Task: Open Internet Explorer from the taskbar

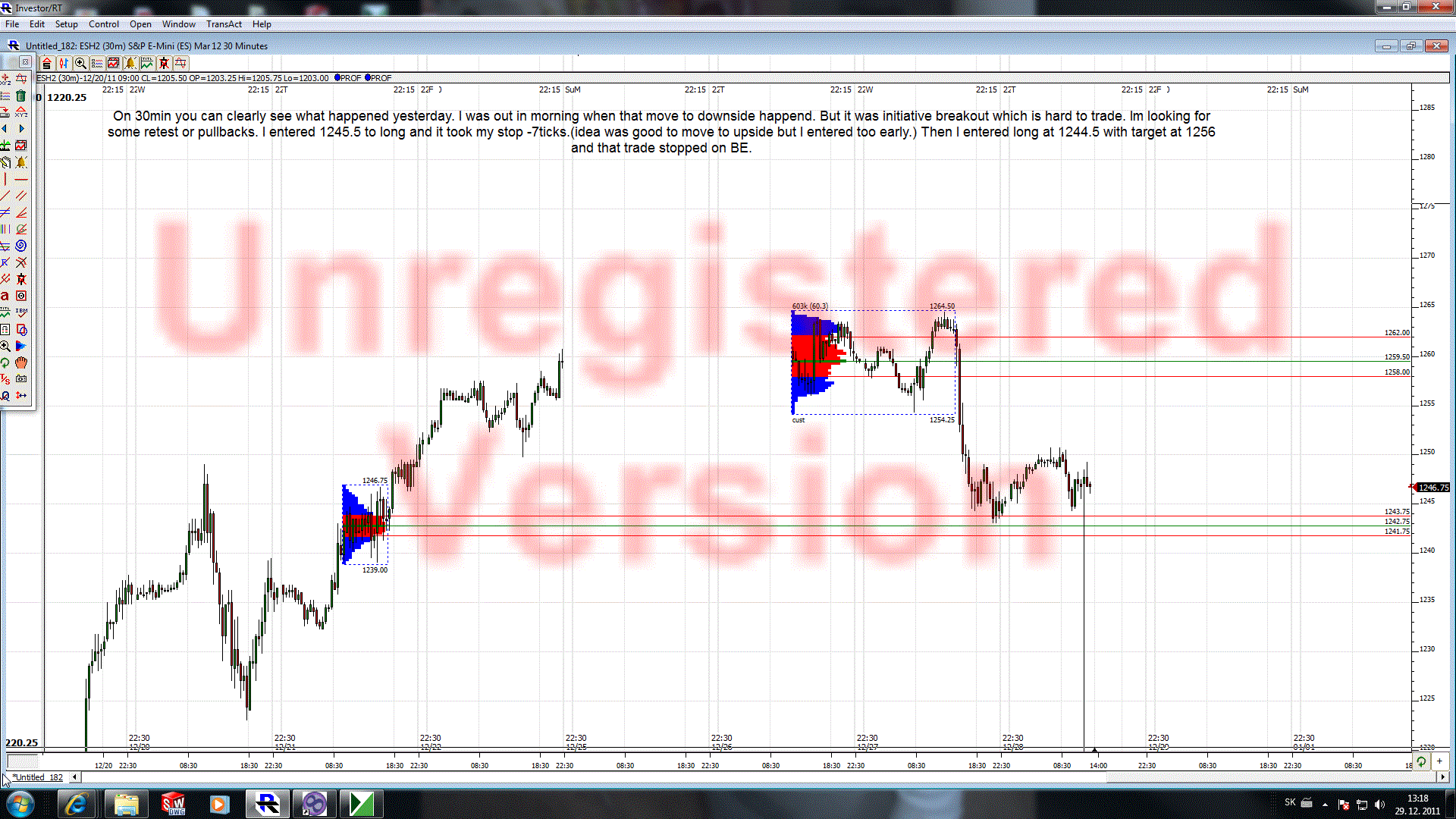Action: click(77, 804)
